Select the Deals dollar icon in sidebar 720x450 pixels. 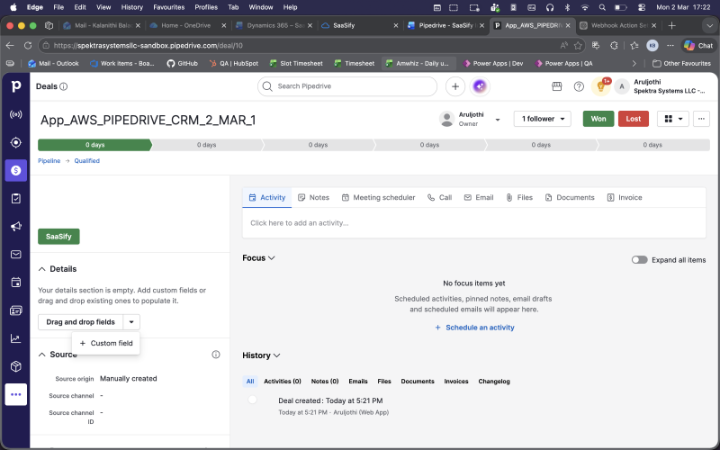pos(16,170)
